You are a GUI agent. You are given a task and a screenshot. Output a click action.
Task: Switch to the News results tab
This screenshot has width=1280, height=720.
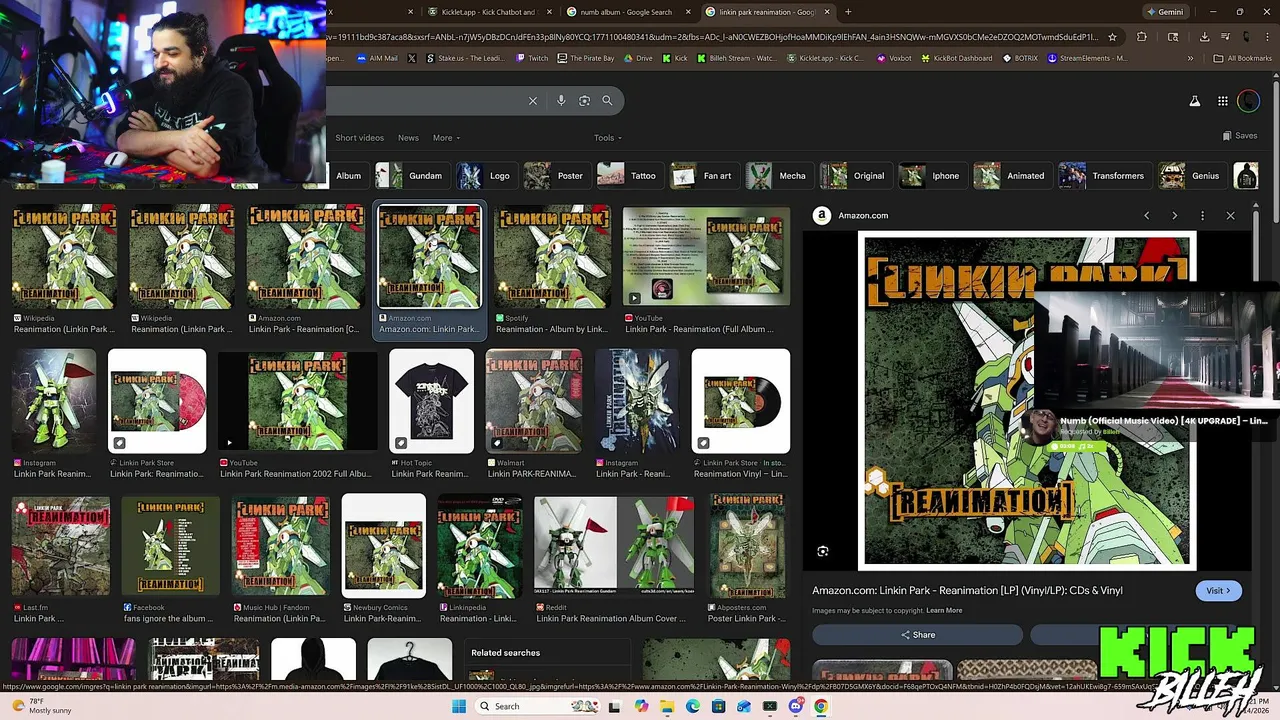point(408,138)
